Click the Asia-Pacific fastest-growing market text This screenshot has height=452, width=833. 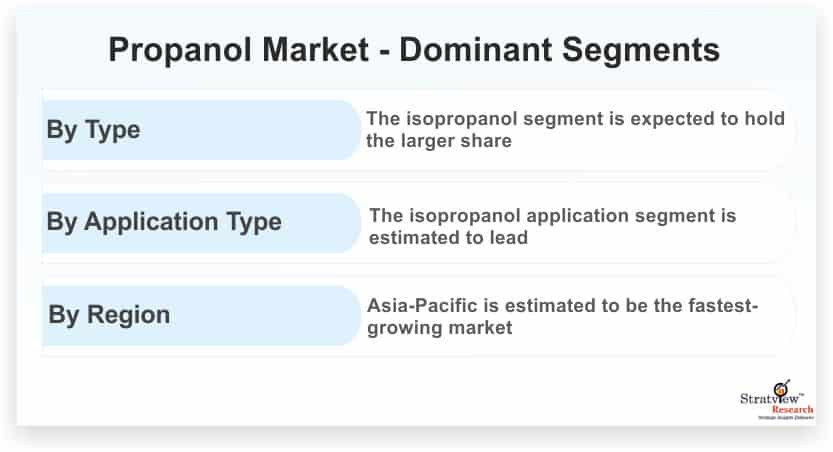pos(562,317)
